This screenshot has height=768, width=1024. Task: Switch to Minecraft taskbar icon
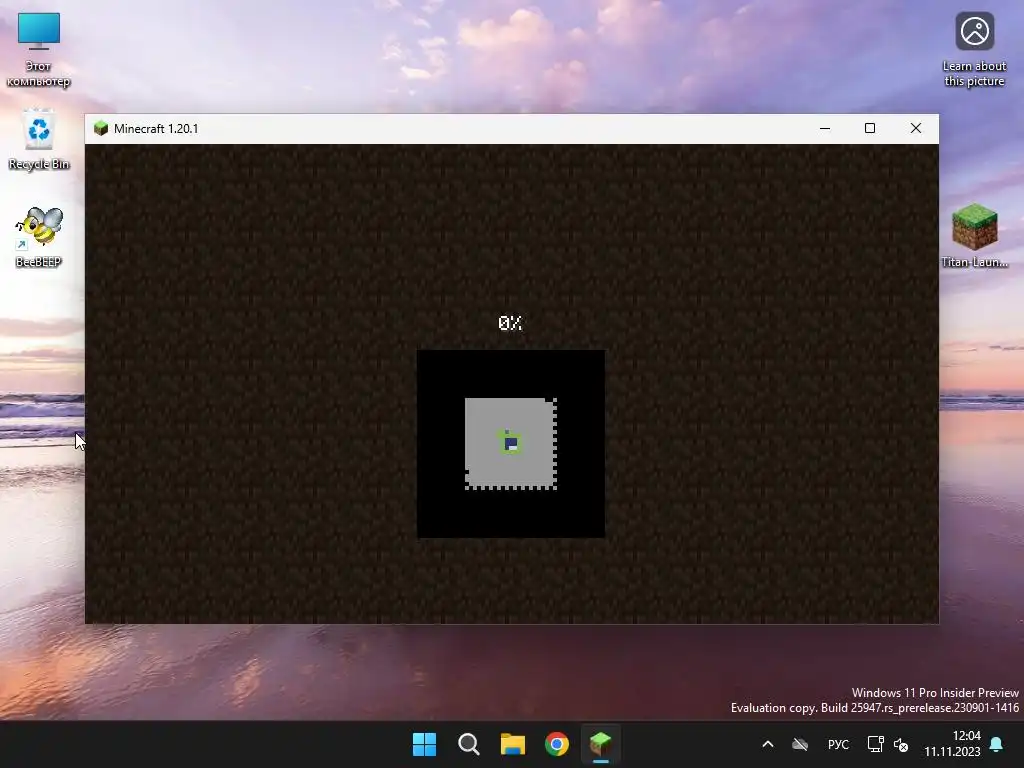click(x=601, y=744)
